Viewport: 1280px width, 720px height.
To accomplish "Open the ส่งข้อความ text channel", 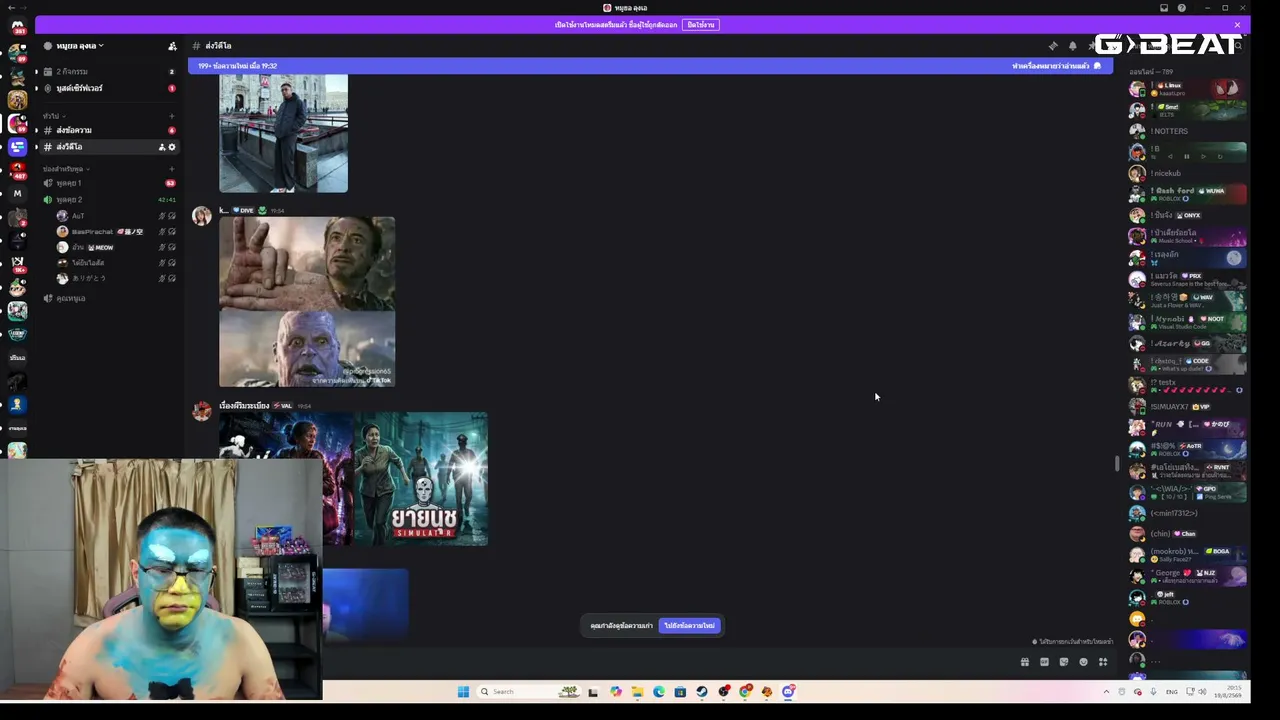I will click(x=109, y=131).
